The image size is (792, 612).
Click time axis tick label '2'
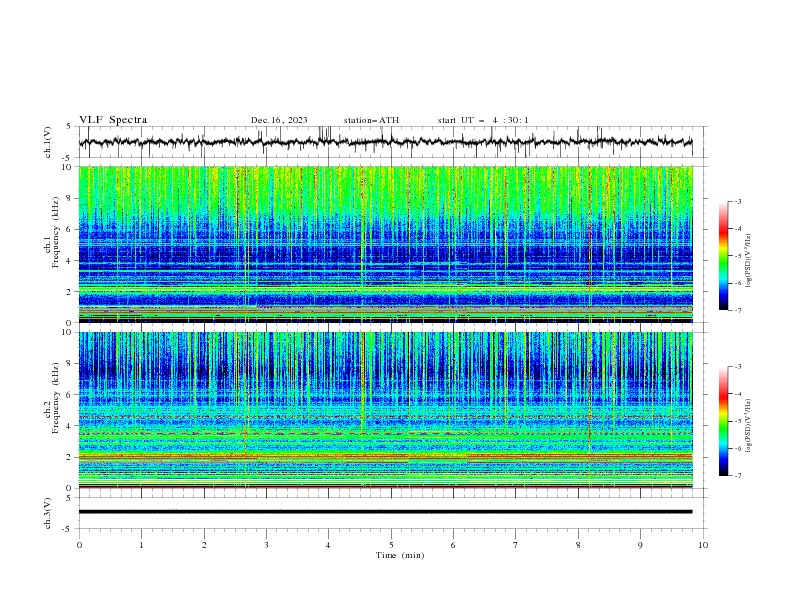204,545
